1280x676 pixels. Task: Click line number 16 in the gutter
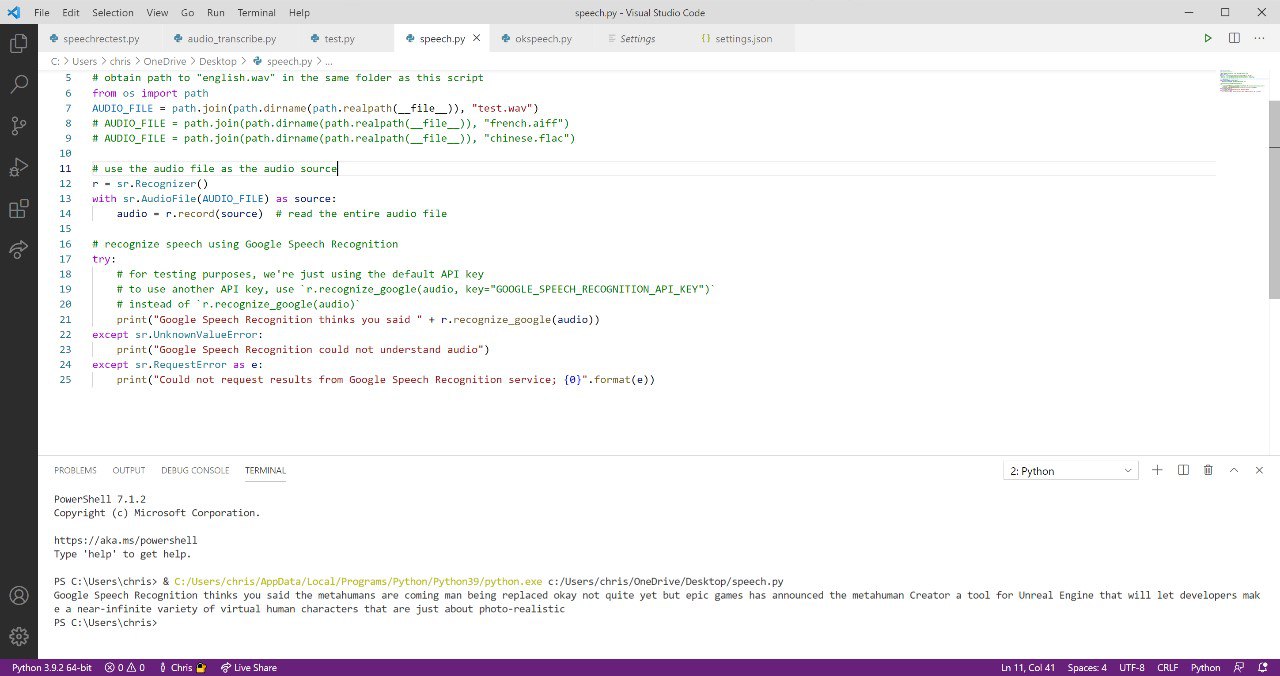(65, 244)
